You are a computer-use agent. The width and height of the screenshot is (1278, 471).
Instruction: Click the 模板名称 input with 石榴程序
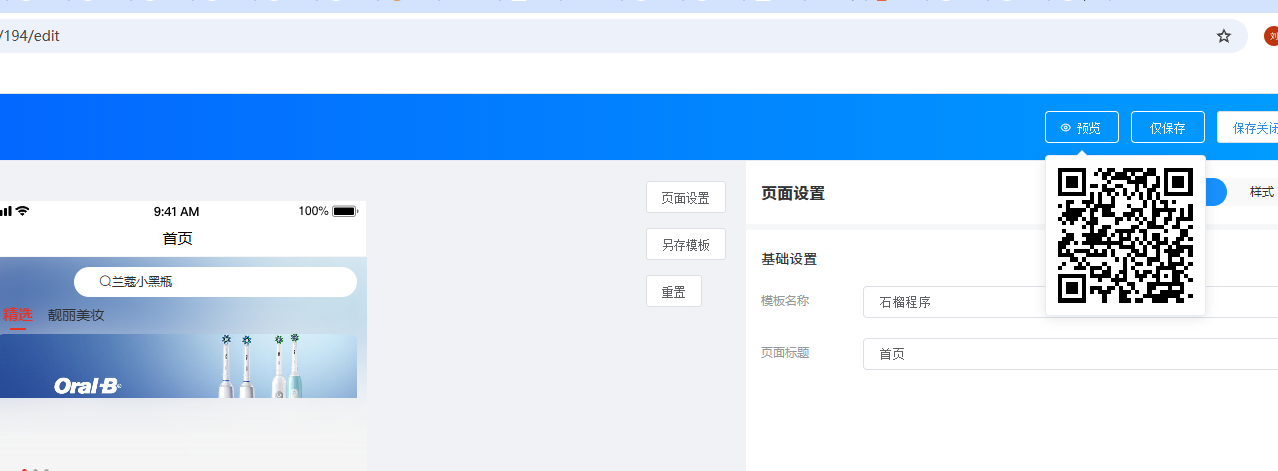1070,302
